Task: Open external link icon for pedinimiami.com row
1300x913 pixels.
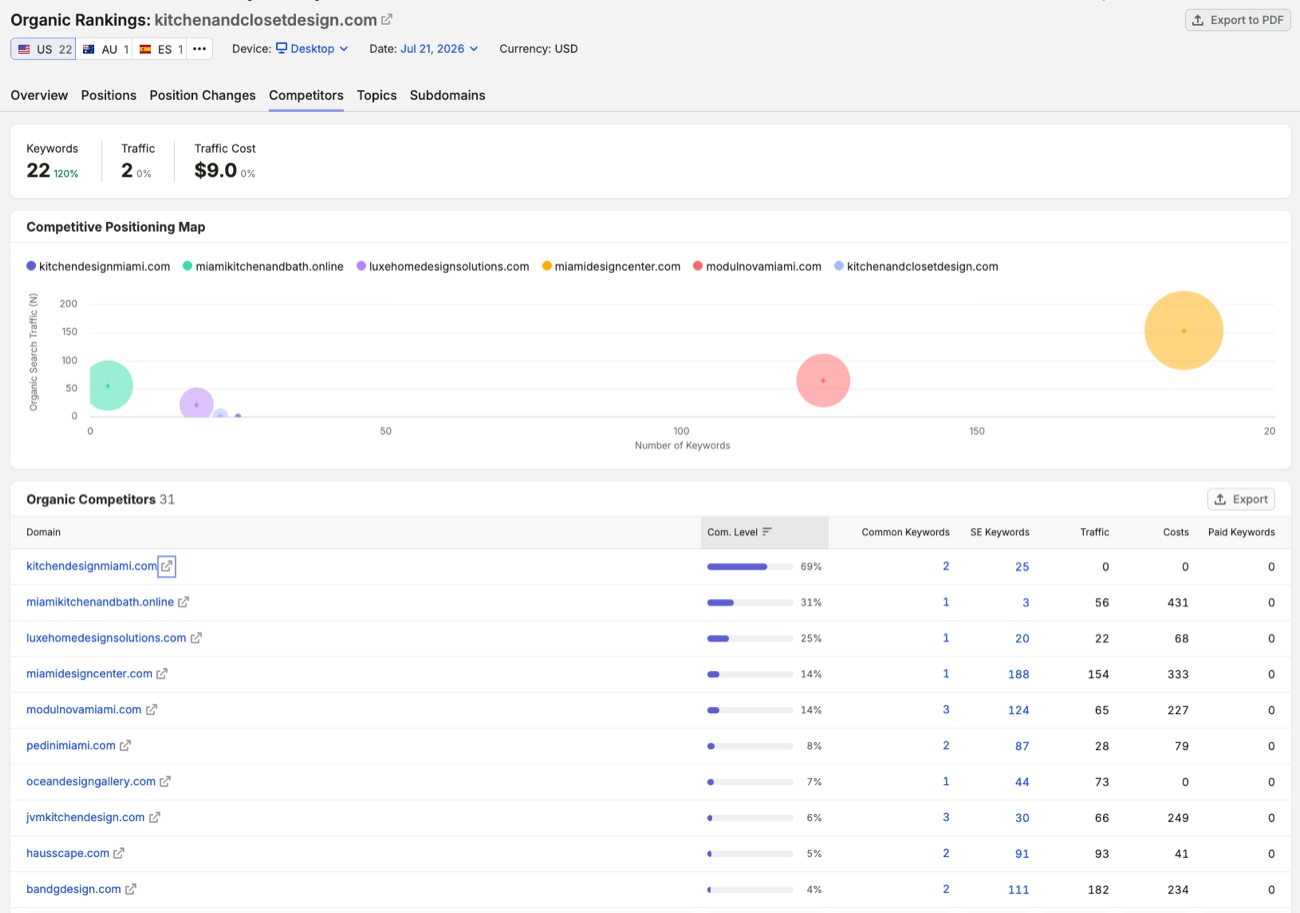Action: point(126,746)
